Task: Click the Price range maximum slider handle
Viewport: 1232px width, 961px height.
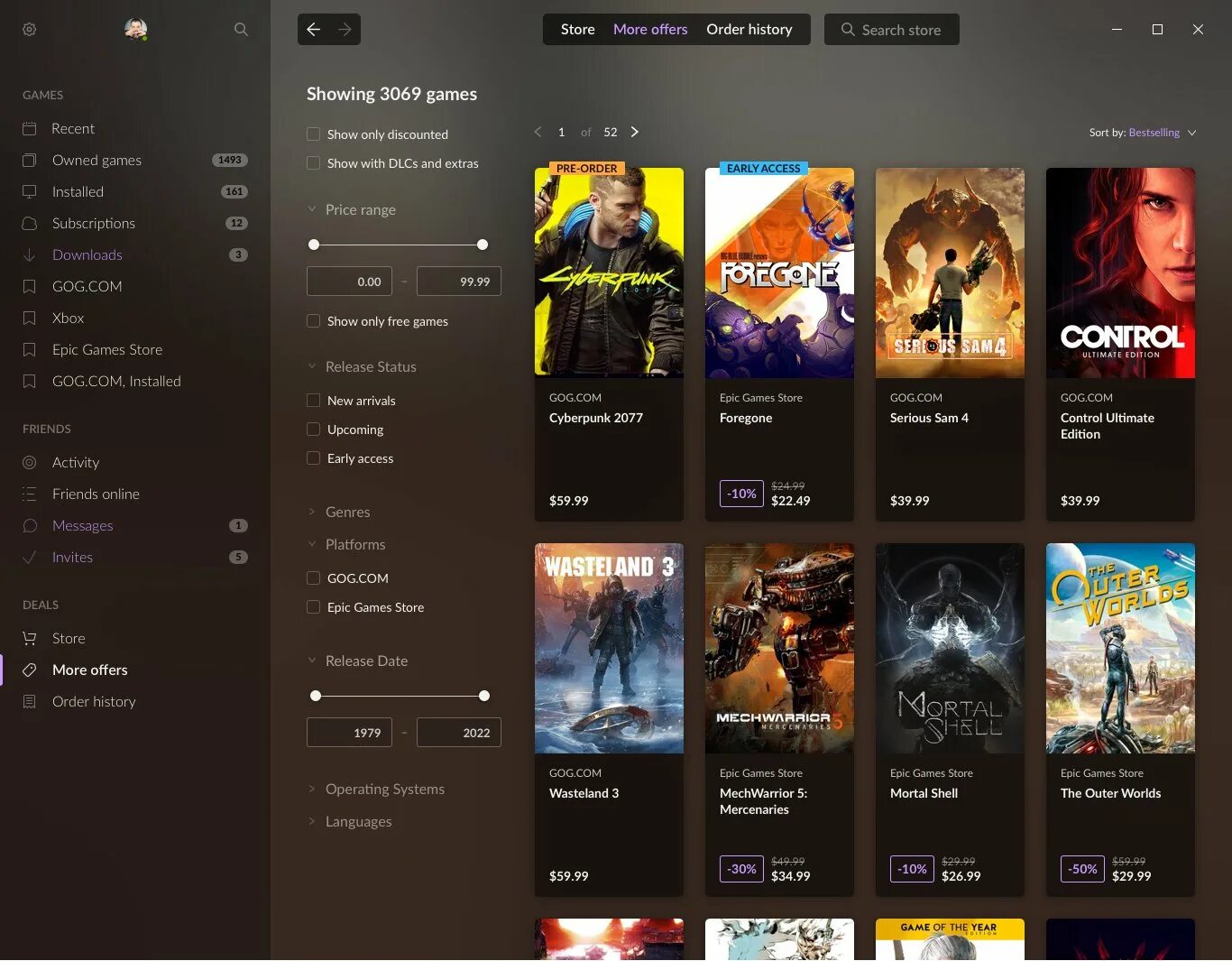Action: 483,245
